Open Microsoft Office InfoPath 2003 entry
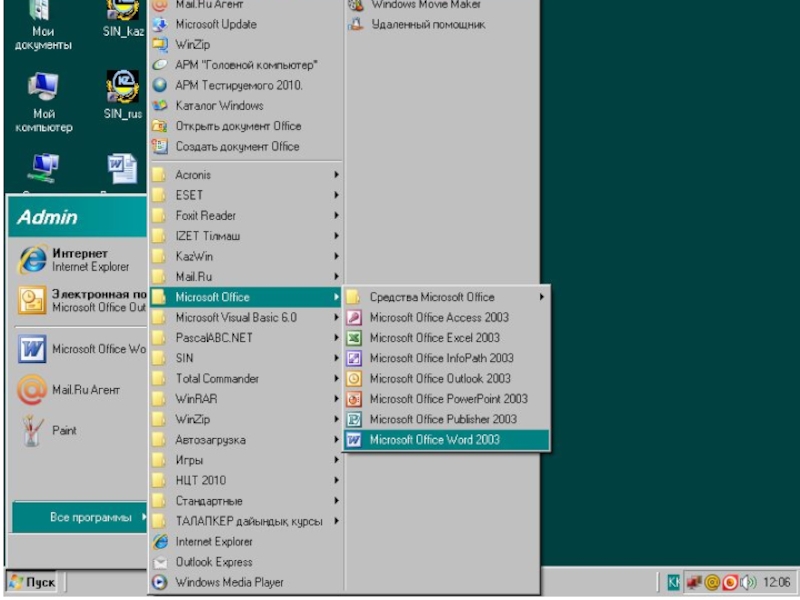Screen dimensions: 800x600 [446, 358]
